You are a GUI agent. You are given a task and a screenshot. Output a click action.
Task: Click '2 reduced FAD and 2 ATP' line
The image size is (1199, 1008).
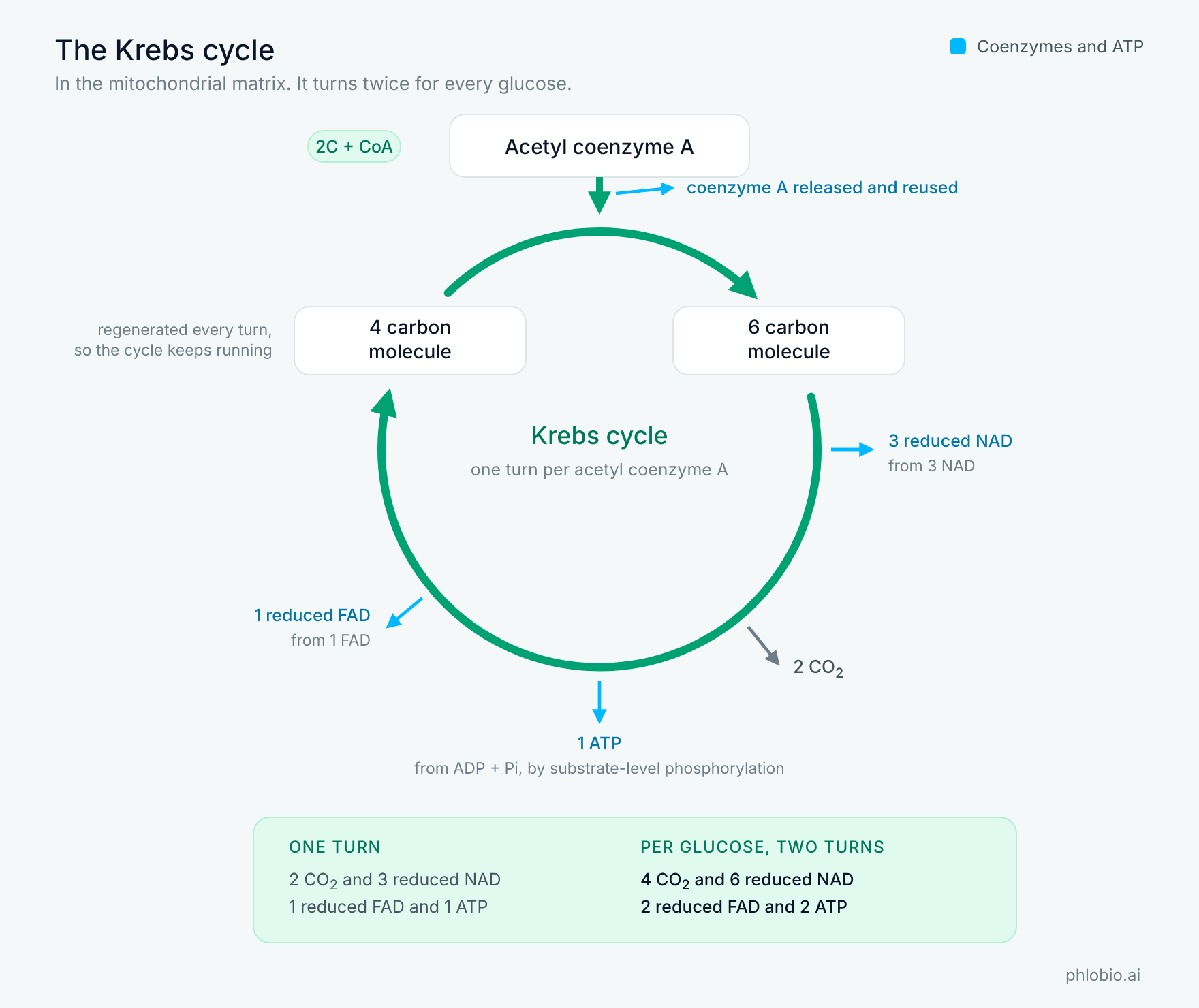pos(744,907)
